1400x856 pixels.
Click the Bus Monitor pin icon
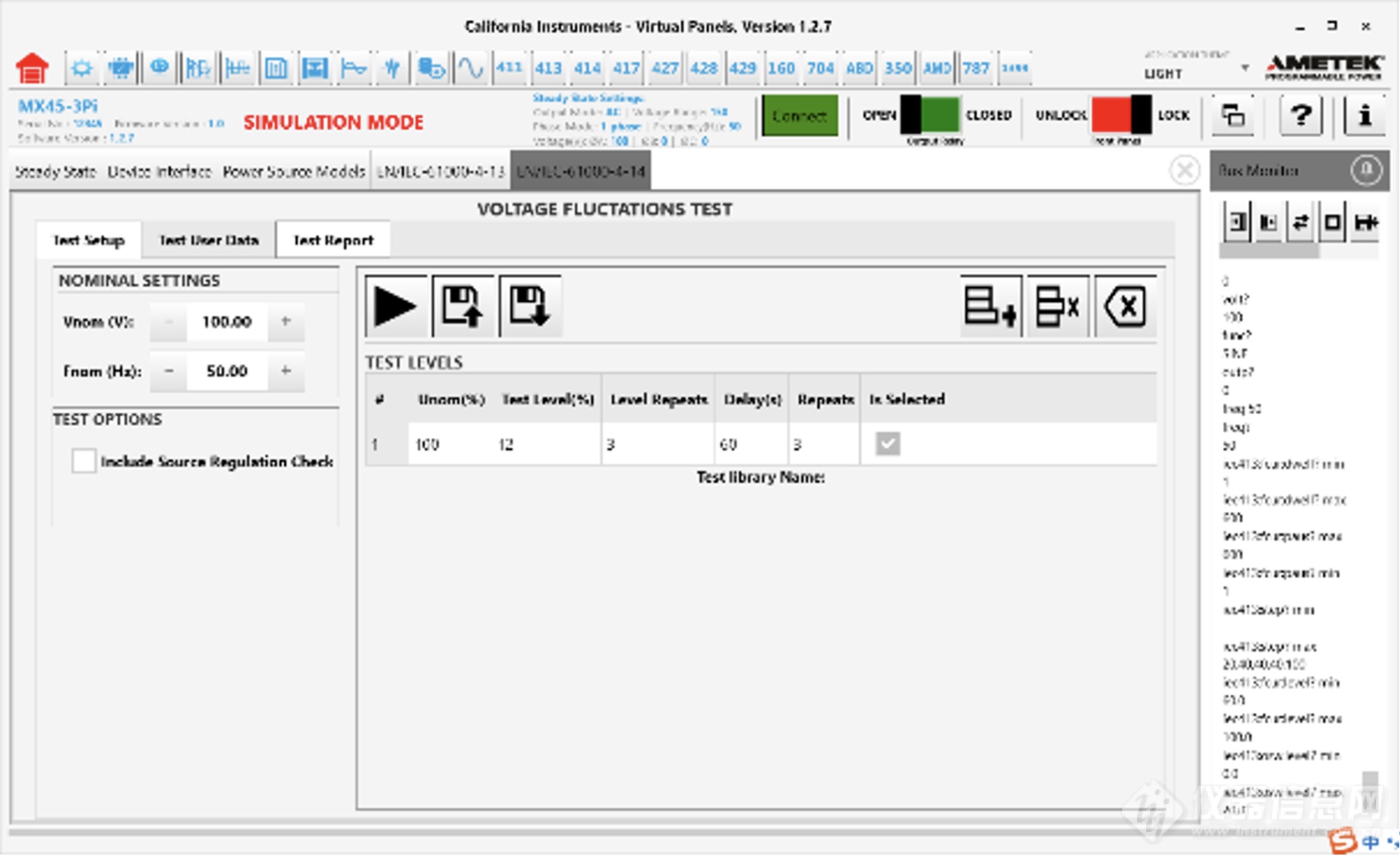click(1366, 171)
